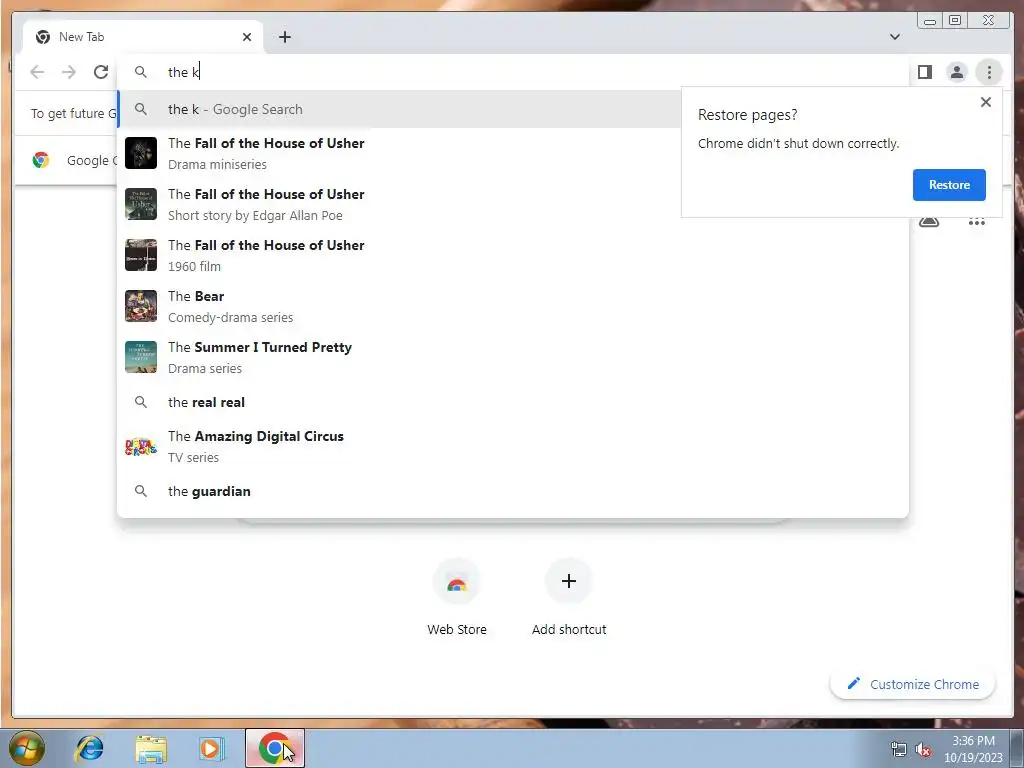This screenshot has height=768, width=1024.
Task: Launch Internet Explorer from taskbar
Action: (89, 748)
